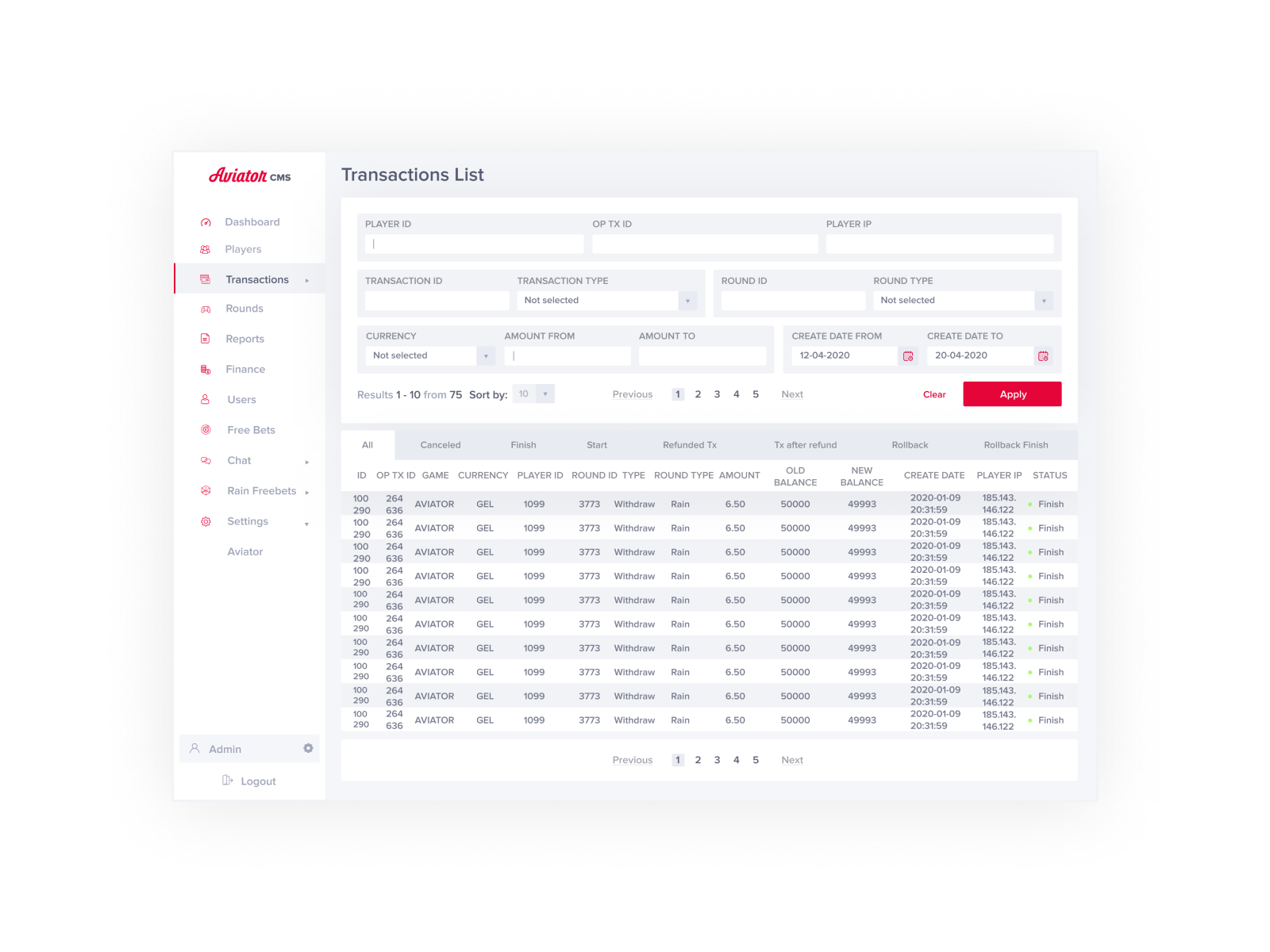Click the Chat bubbles icon
The height and width of the screenshot is (952, 1270).
[206, 461]
